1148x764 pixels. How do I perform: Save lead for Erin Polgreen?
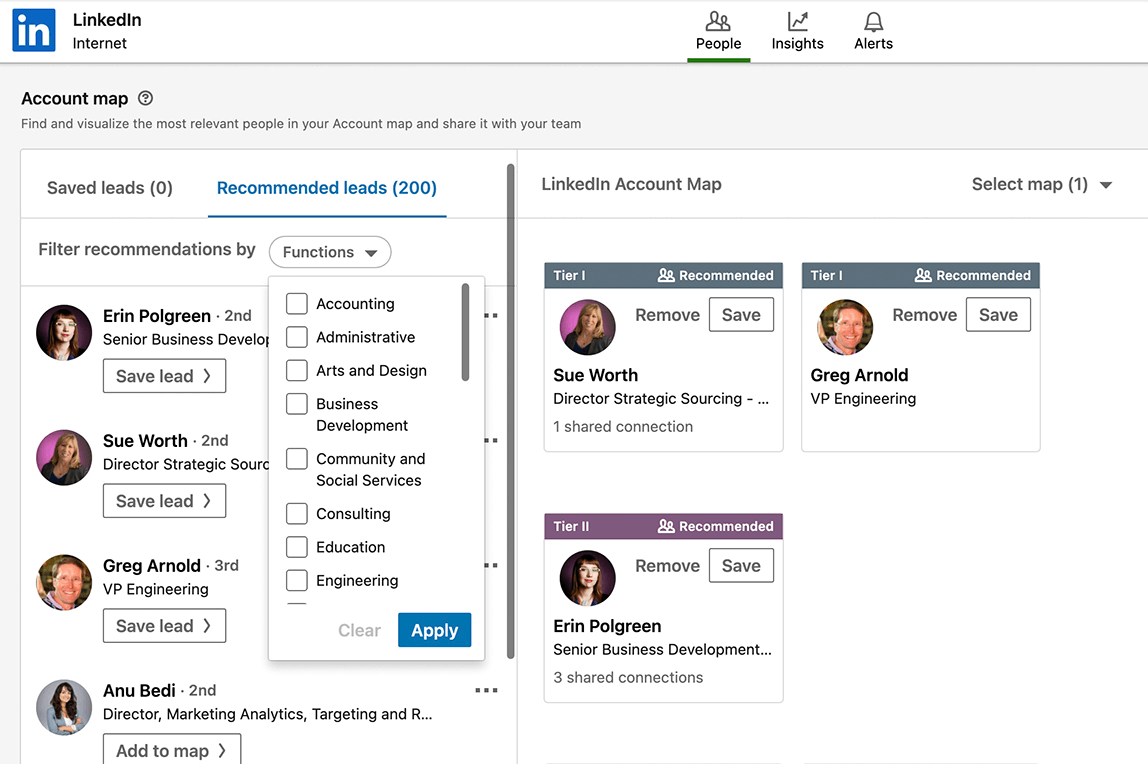click(164, 376)
